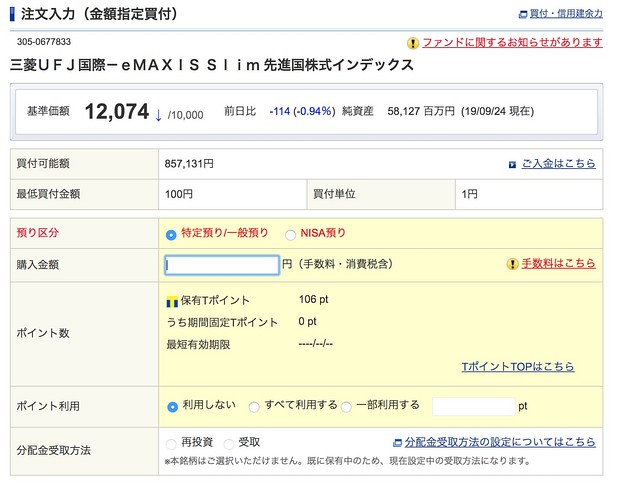The image size is (617, 500).
Task: Click the fund code 305-0677833
Action: (44, 42)
